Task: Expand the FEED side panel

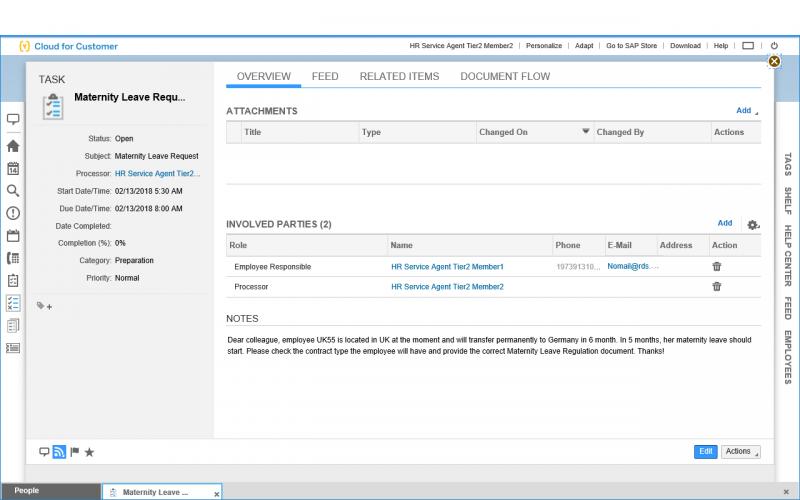Action: 788,308
